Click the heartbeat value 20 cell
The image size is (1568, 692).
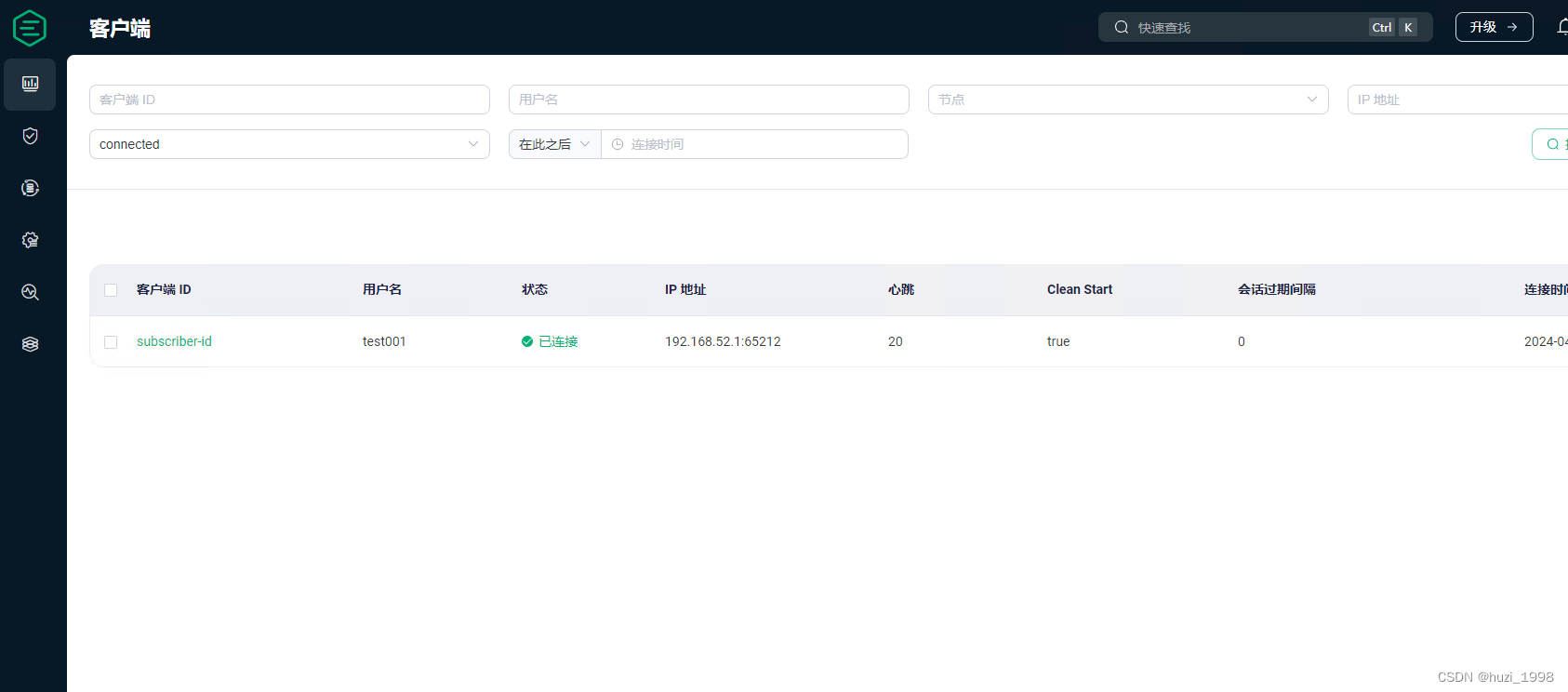(x=896, y=341)
